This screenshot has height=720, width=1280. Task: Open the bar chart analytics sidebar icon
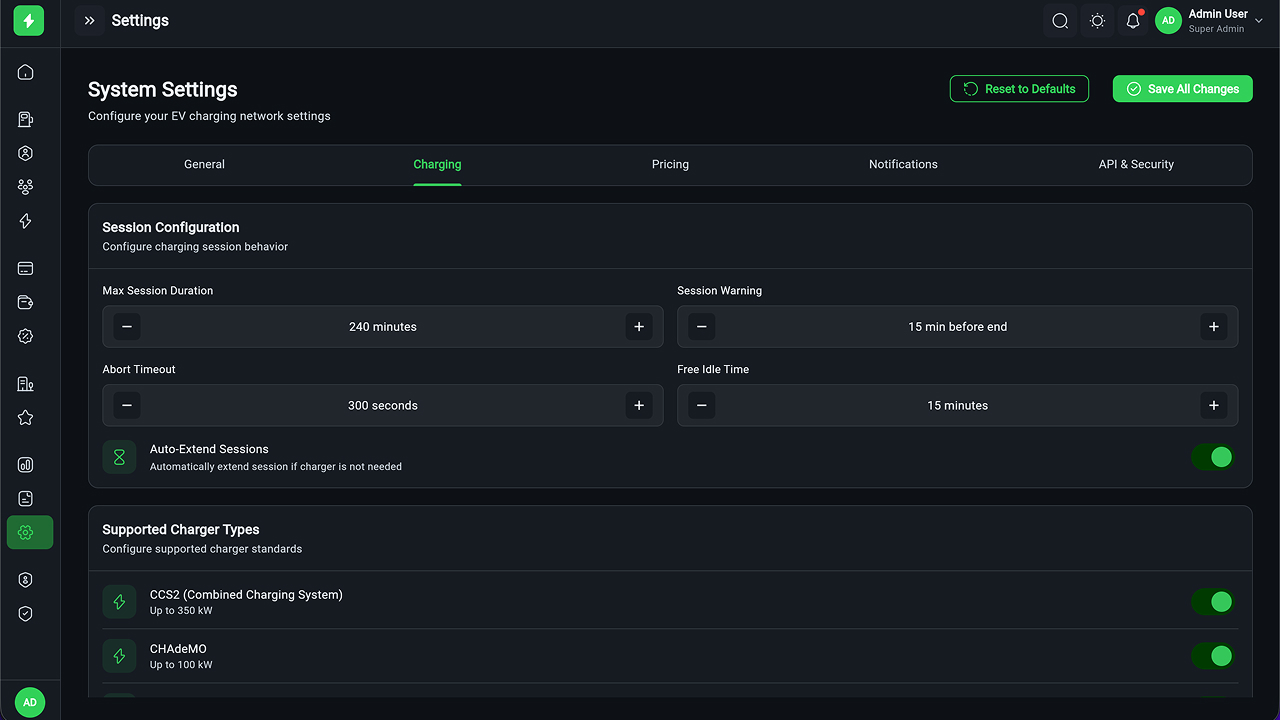26,465
